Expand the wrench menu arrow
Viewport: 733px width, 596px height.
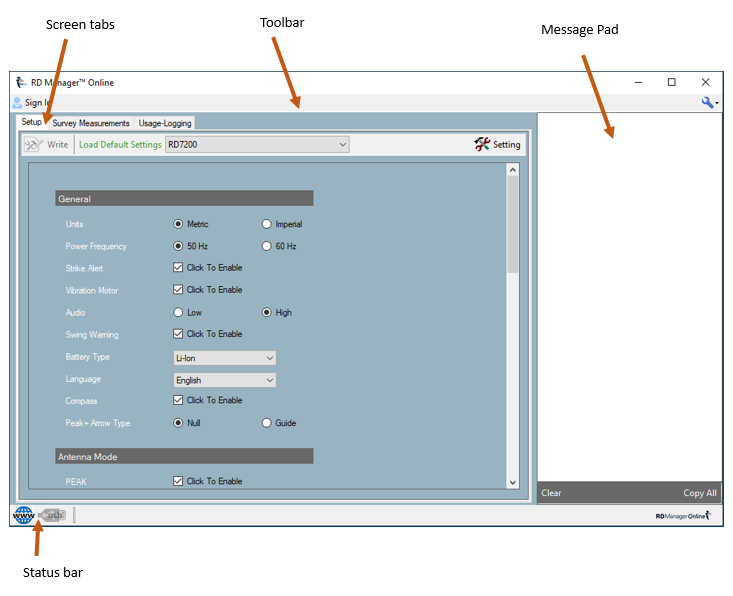(x=717, y=103)
